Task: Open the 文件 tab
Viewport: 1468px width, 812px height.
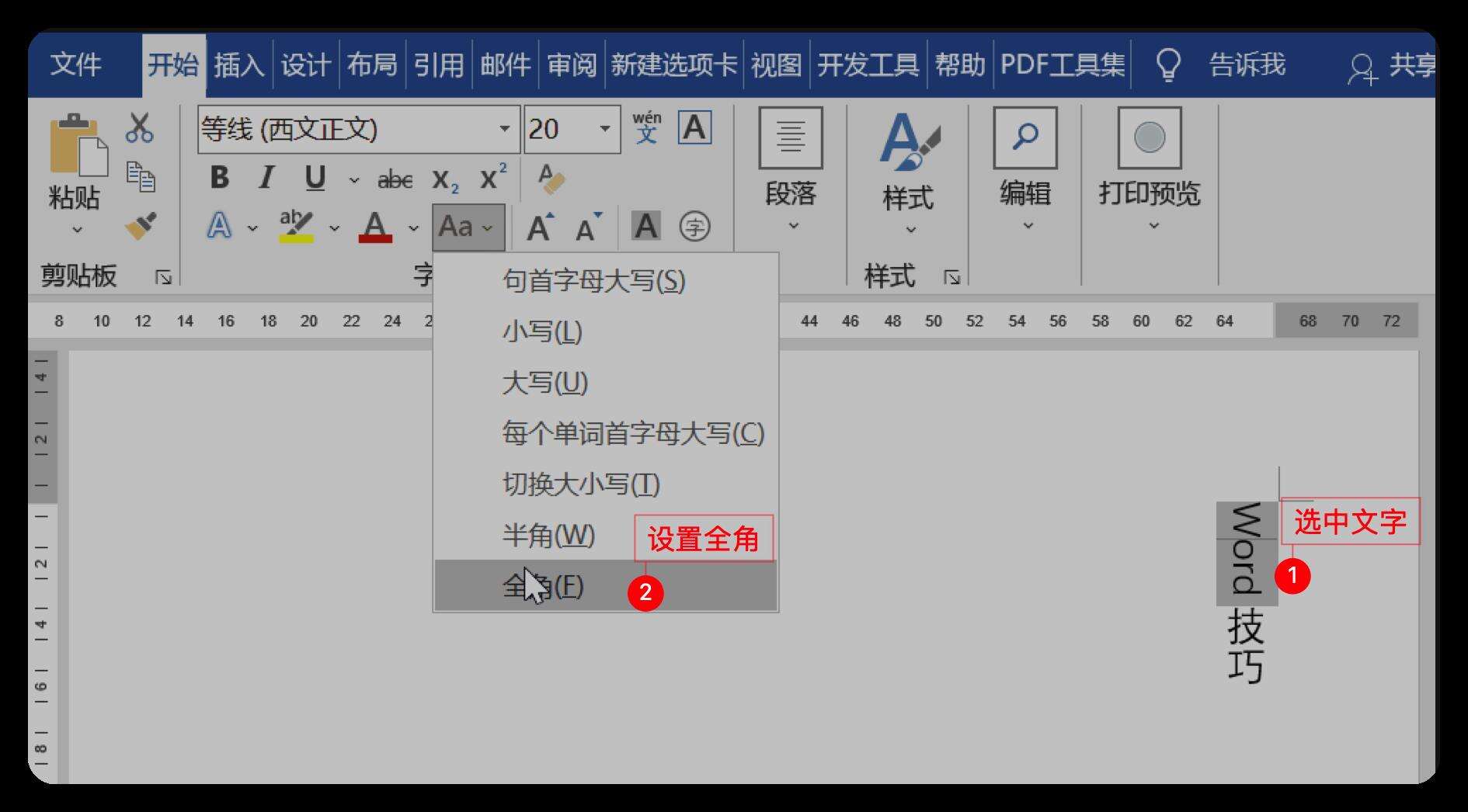Action: coord(76,64)
